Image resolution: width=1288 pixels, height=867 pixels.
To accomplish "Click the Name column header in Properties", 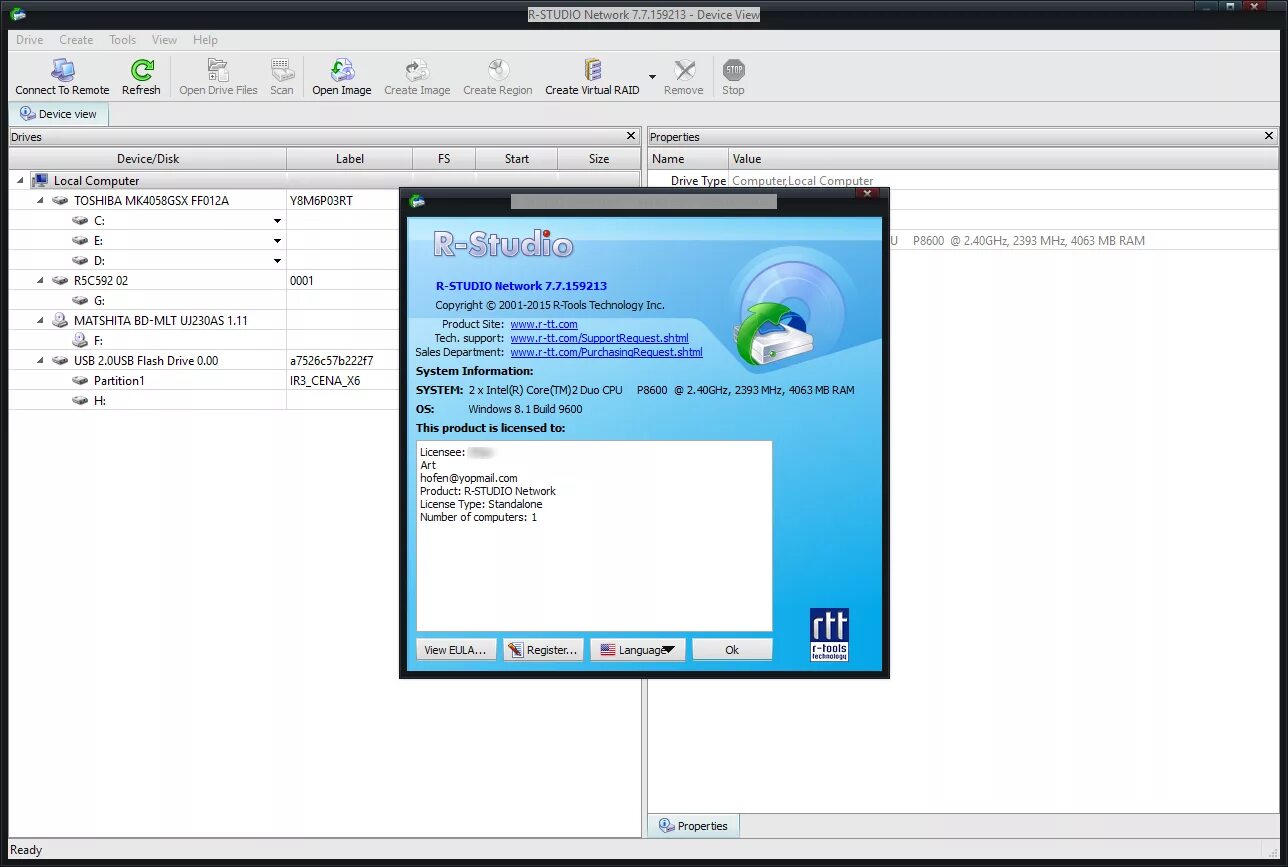I will coord(688,159).
